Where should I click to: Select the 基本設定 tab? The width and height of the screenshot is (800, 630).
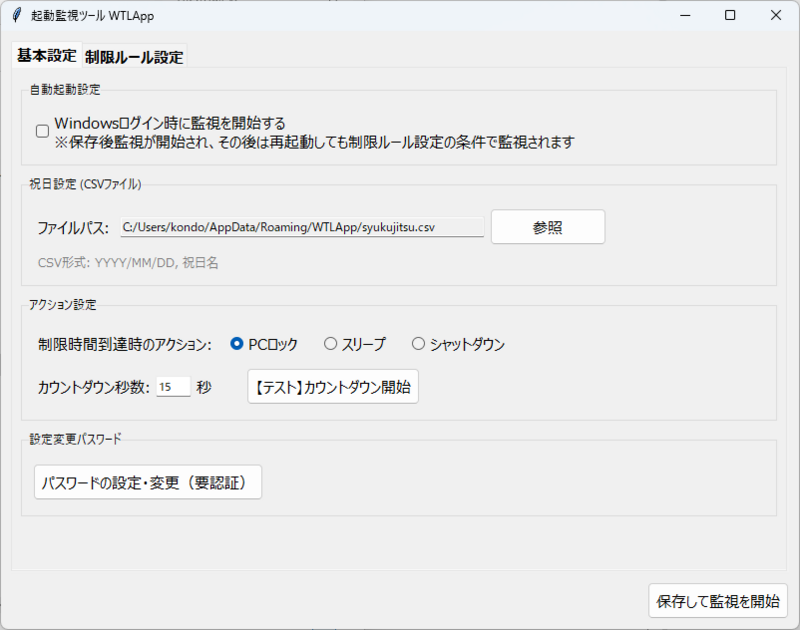coord(46,56)
